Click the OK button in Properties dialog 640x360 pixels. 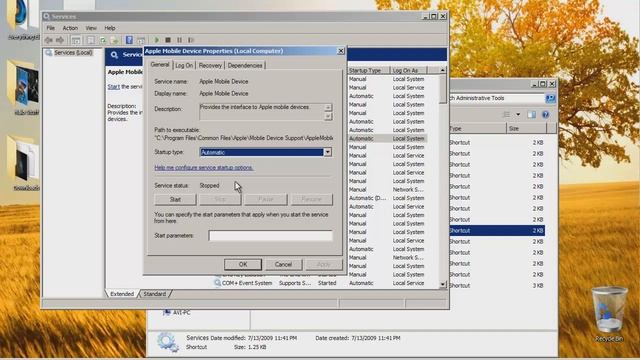243,264
